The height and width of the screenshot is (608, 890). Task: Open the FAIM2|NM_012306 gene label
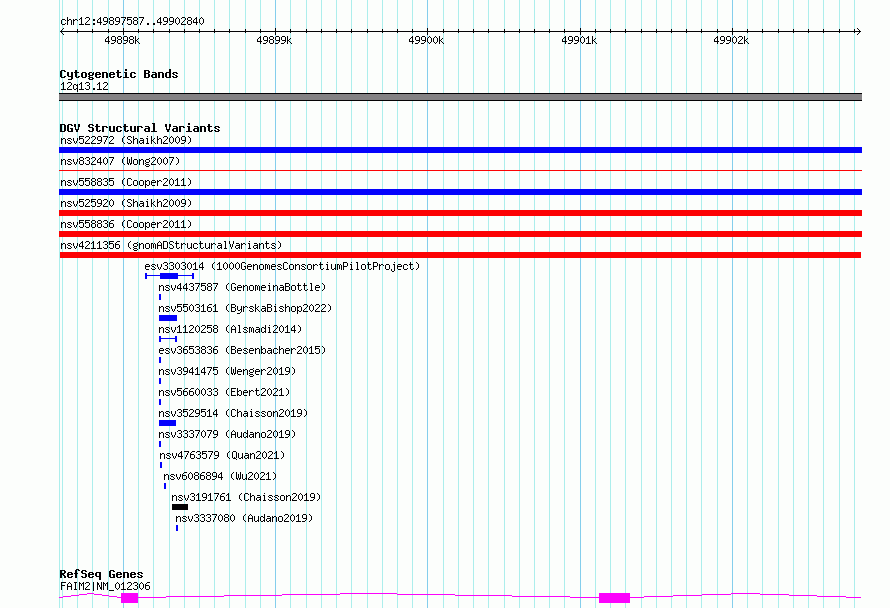point(105,586)
